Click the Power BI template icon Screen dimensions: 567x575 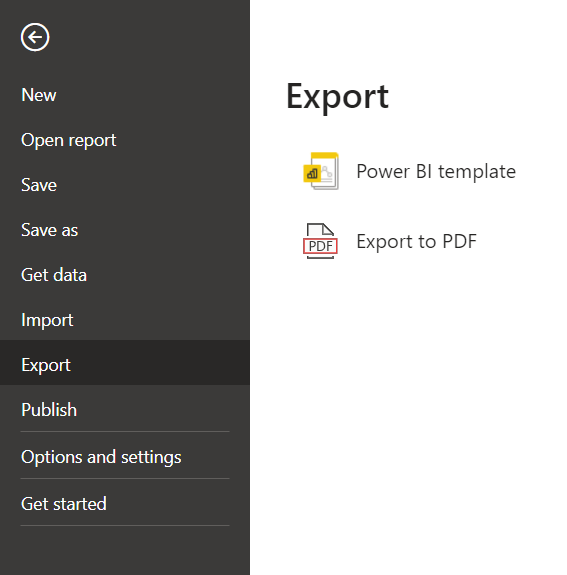point(321,171)
